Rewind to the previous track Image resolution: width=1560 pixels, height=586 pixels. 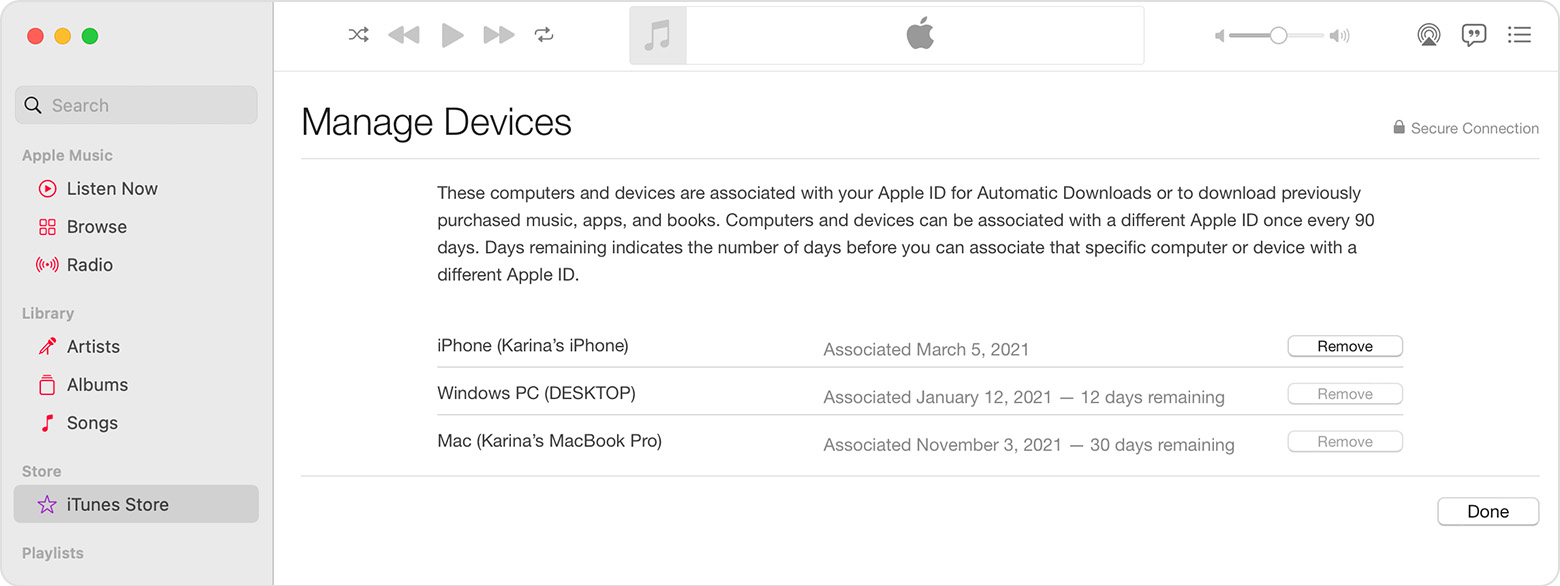(404, 34)
